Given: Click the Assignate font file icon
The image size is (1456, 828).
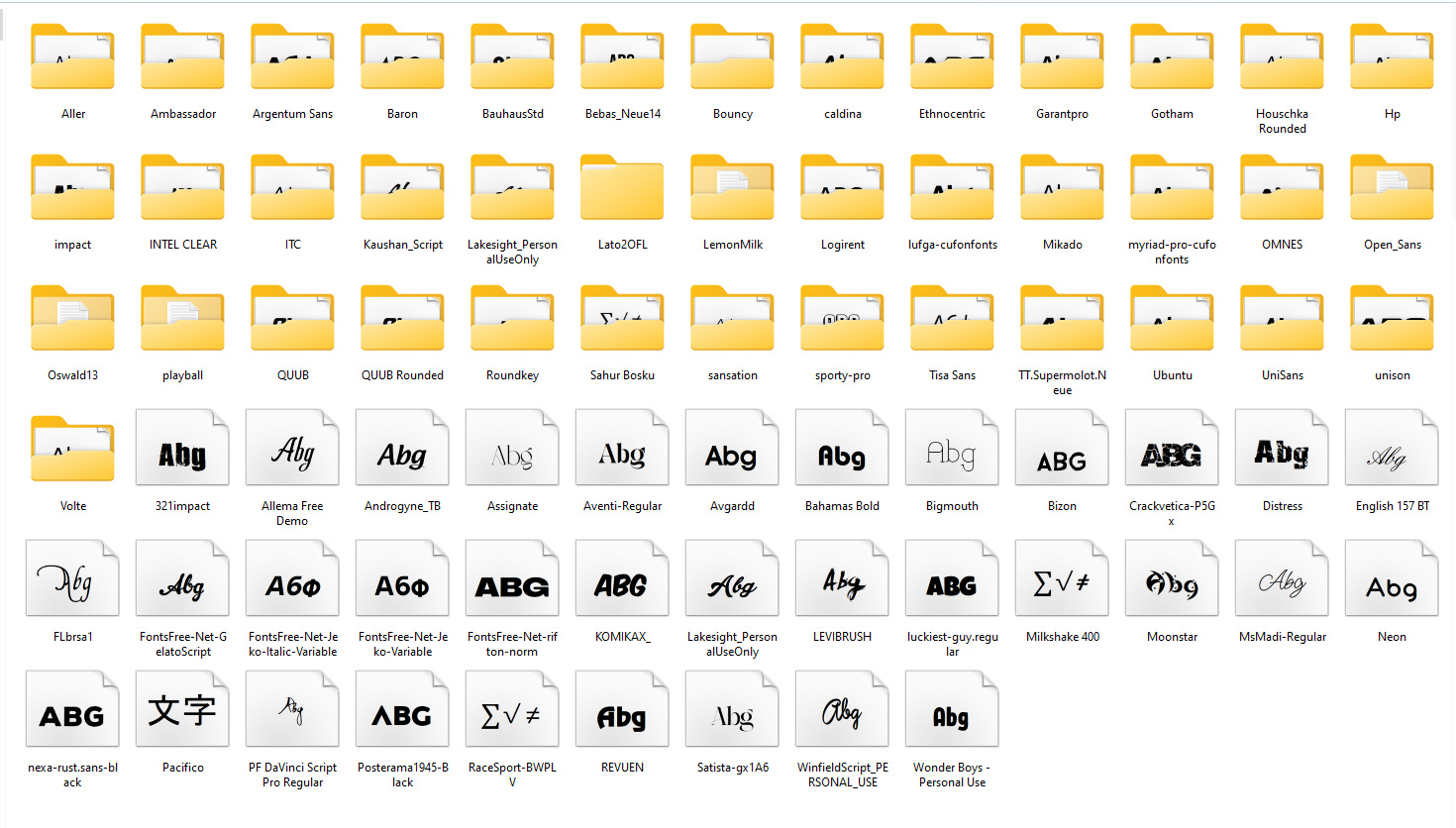Looking at the screenshot, I should pyautogui.click(x=512, y=448).
